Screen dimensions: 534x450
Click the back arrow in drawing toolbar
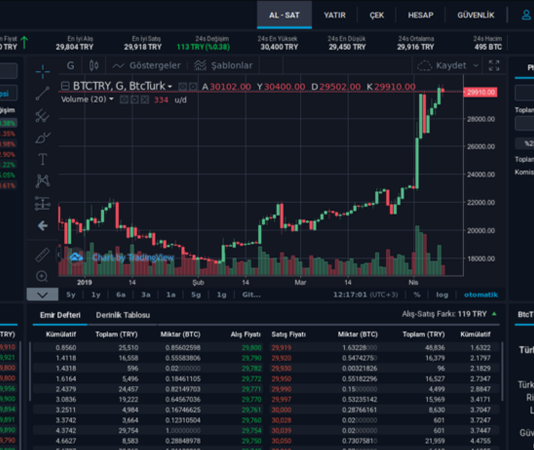(43, 226)
